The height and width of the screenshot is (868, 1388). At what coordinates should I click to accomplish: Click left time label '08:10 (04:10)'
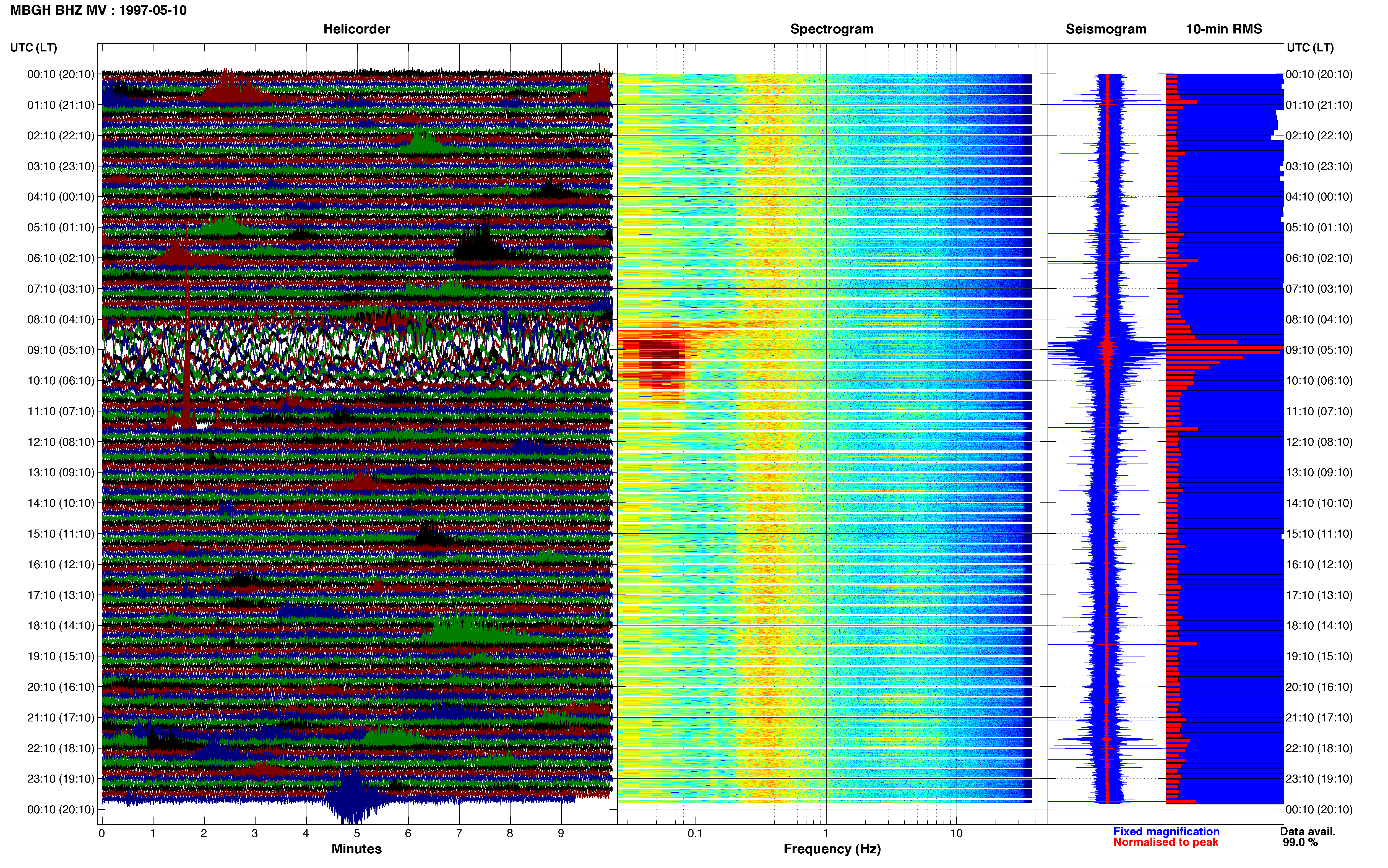[x=61, y=319]
